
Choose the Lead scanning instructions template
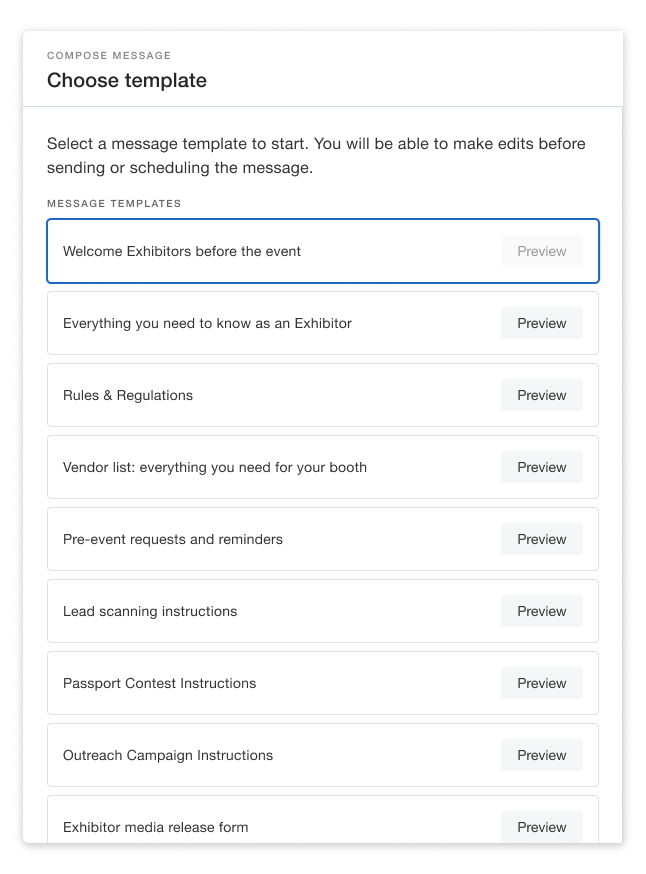(x=150, y=611)
